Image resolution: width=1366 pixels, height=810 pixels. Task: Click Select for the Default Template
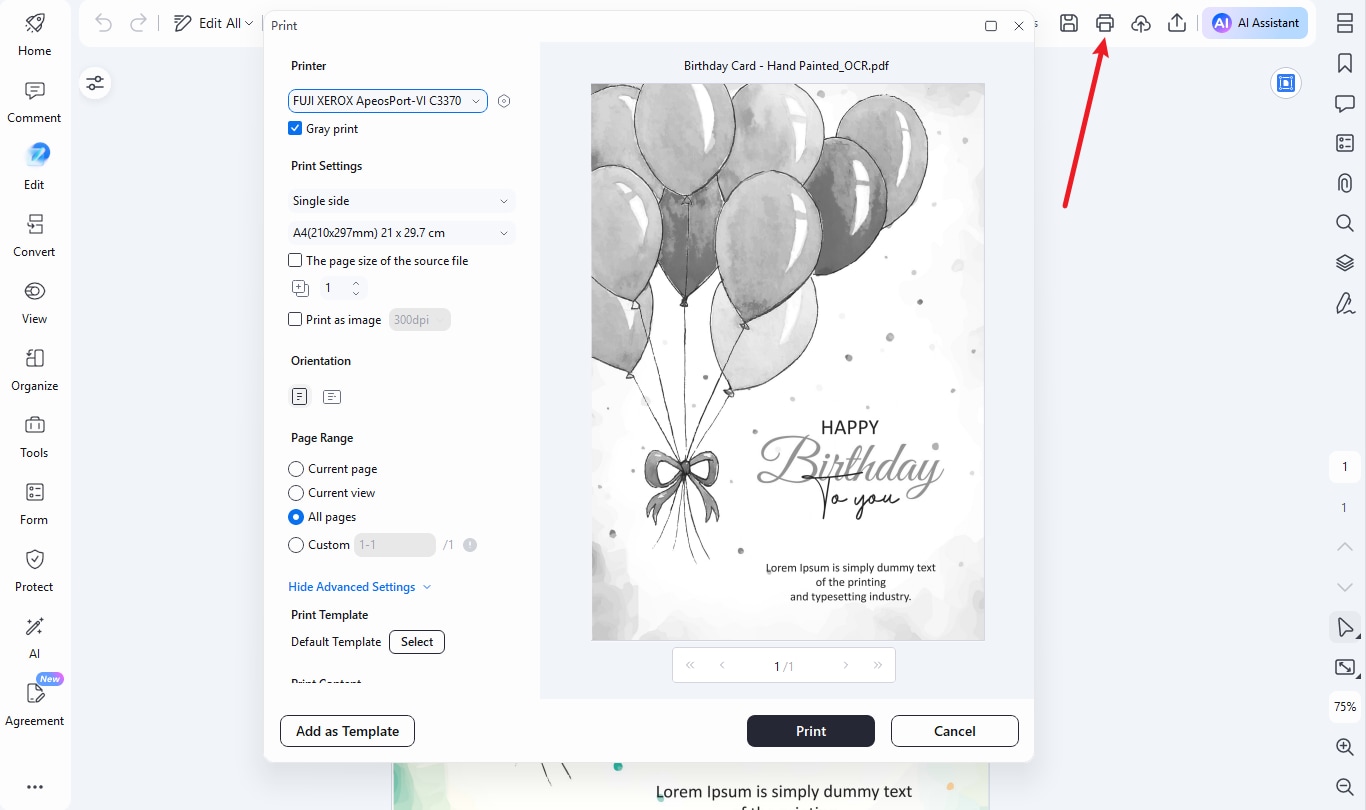[x=417, y=642]
